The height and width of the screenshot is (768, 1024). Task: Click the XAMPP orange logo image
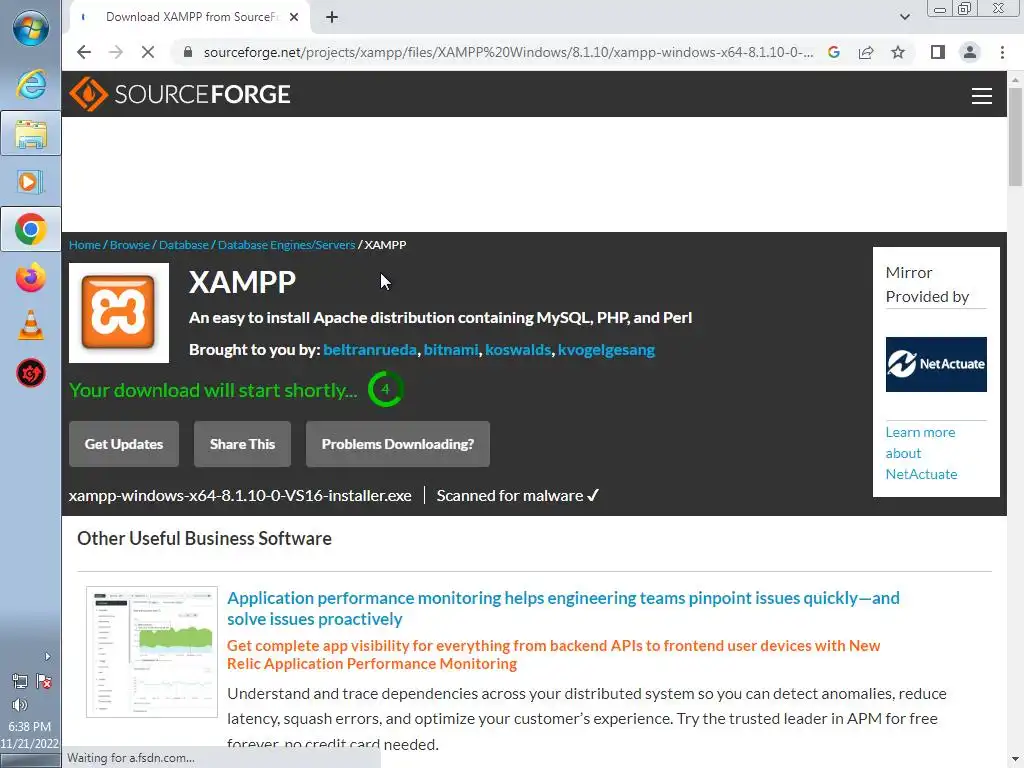pyautogui.click(x=119, y=313)
